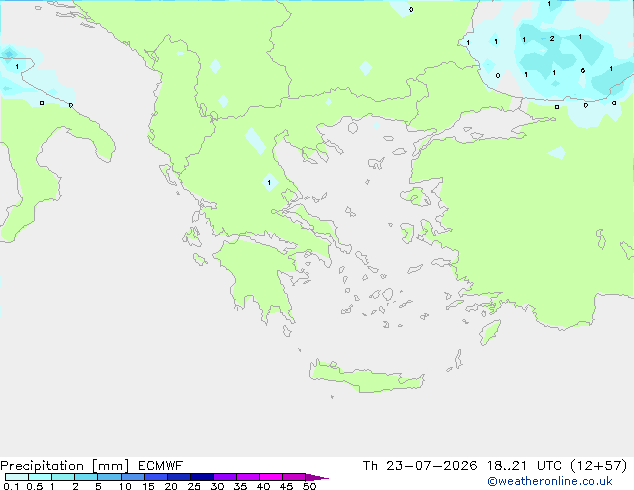Choose the 25–30 mm dark navy legend swatch

point(201,477)
